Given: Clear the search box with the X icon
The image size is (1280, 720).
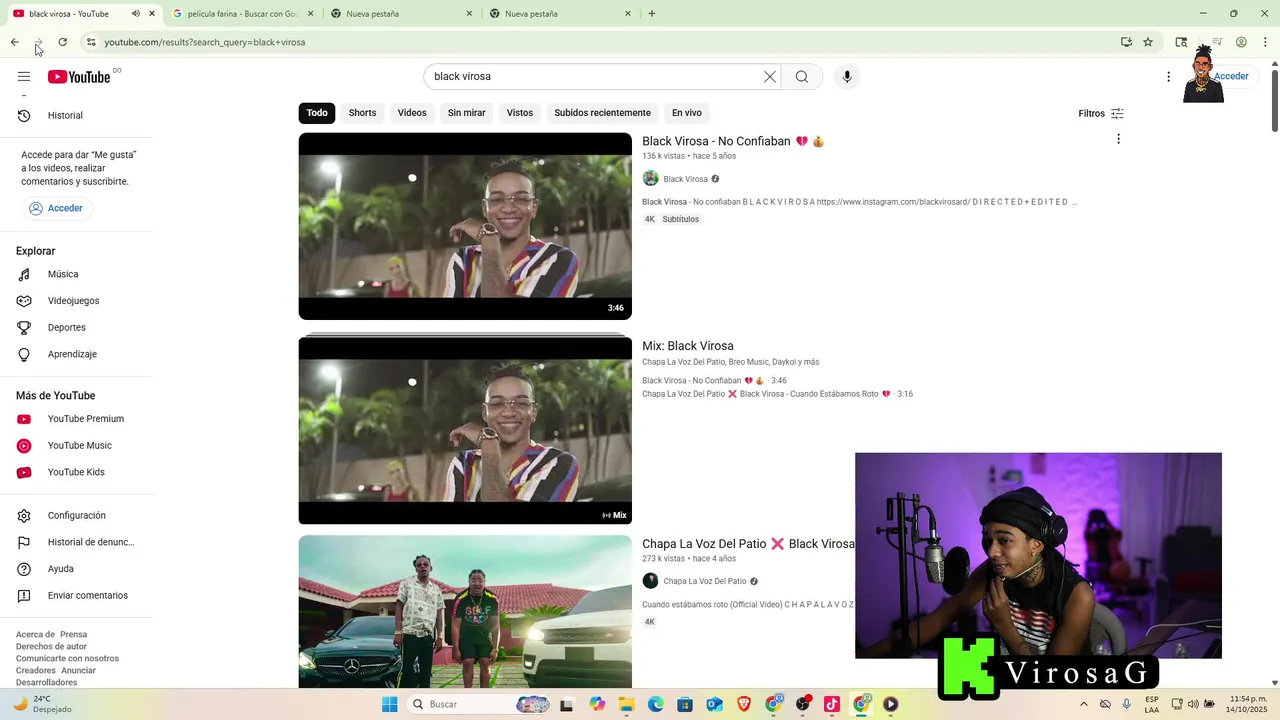Looking at the screenshot, I should [x=770, y=77].
